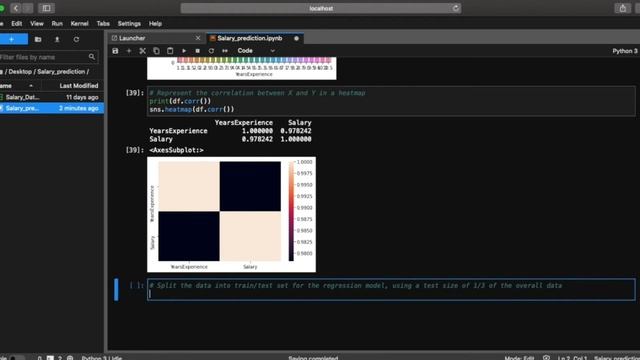The image size is (640, 360).
Task: Upload files using the upload arrow icon
Action: [x=57, y=40]
